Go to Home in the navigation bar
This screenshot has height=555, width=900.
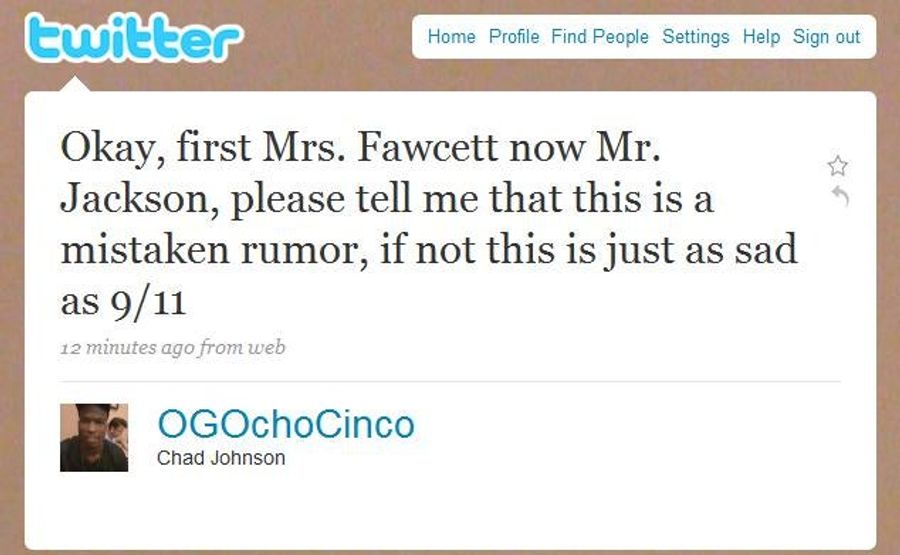[452, 37]
